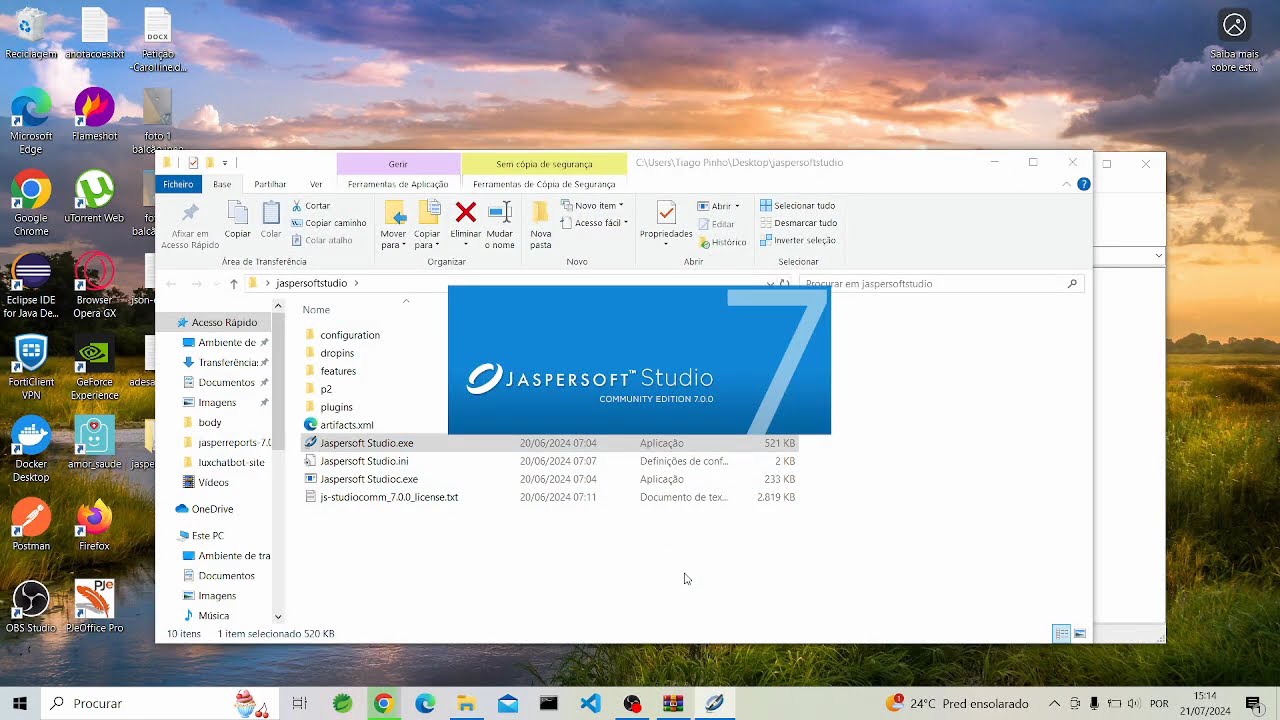Select Copiar caminho command
Viewport: 1280px width, 720px height.
click(x=329, y=223)
